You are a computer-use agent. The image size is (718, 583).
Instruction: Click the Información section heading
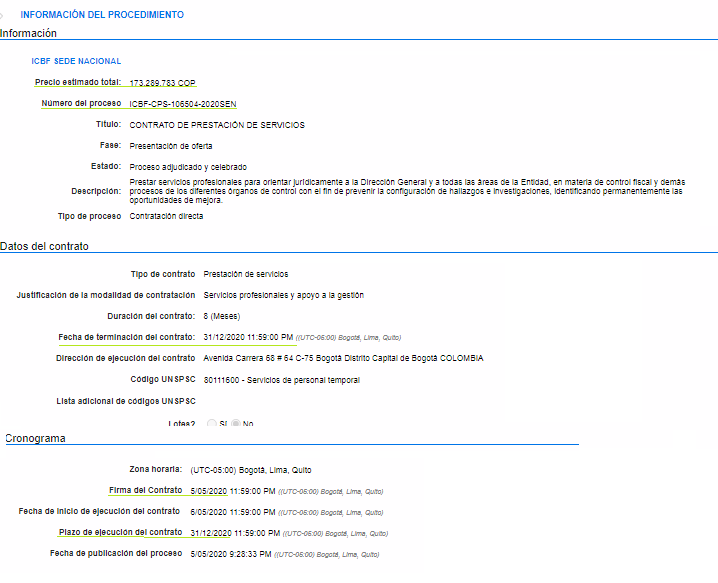point(28,33)
